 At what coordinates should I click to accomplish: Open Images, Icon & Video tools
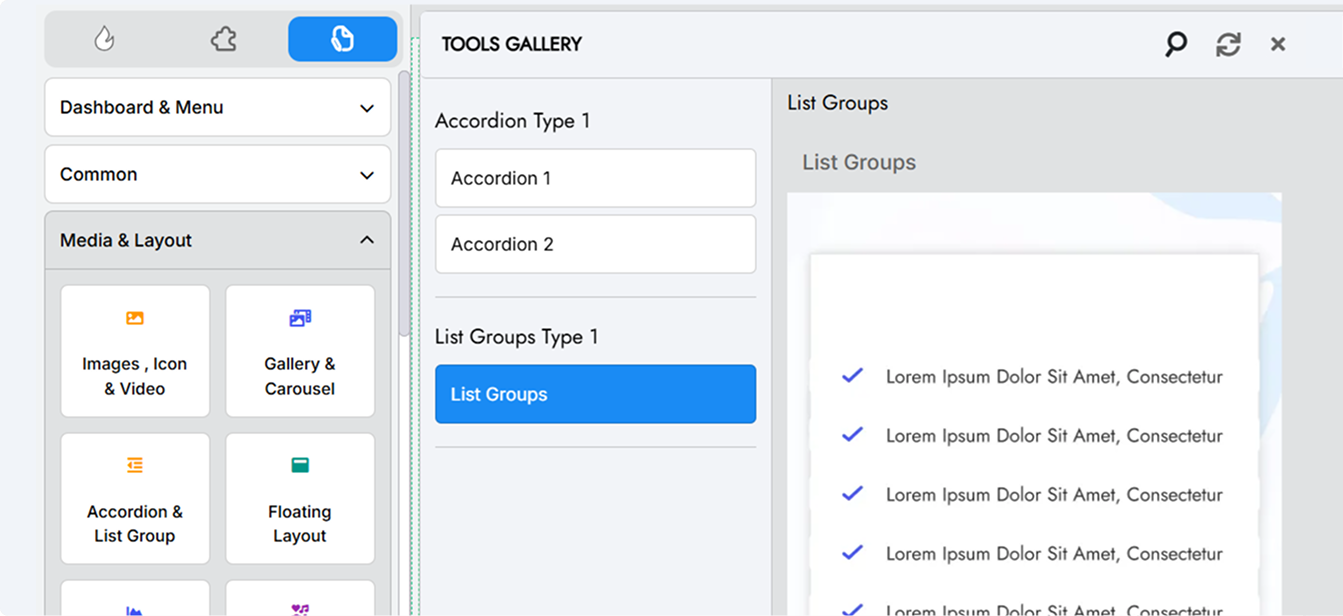[135, 351]
